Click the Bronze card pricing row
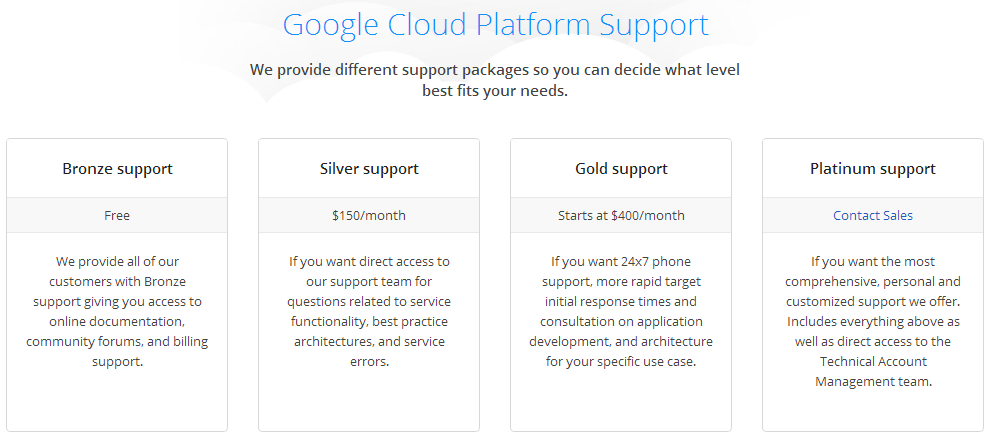This screenshot has width=990, height=435. 117,215
